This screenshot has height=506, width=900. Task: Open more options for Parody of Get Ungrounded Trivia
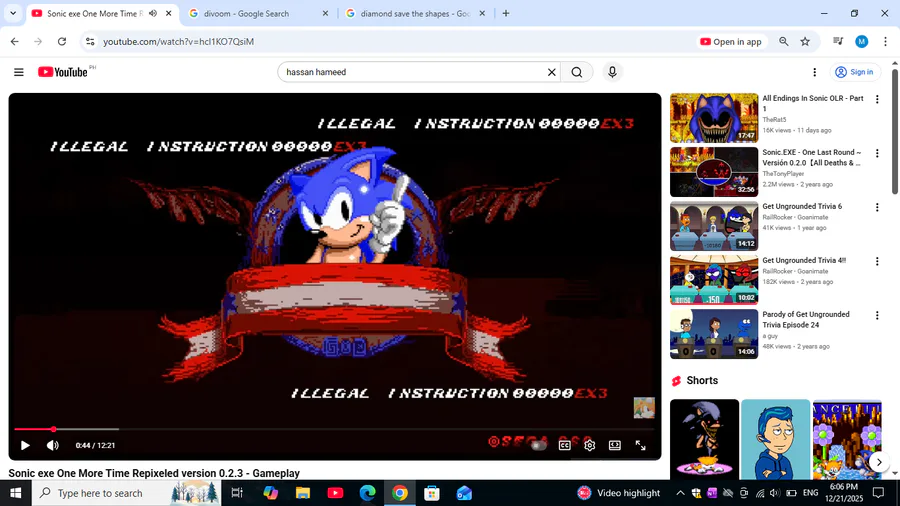click(877, 315)
